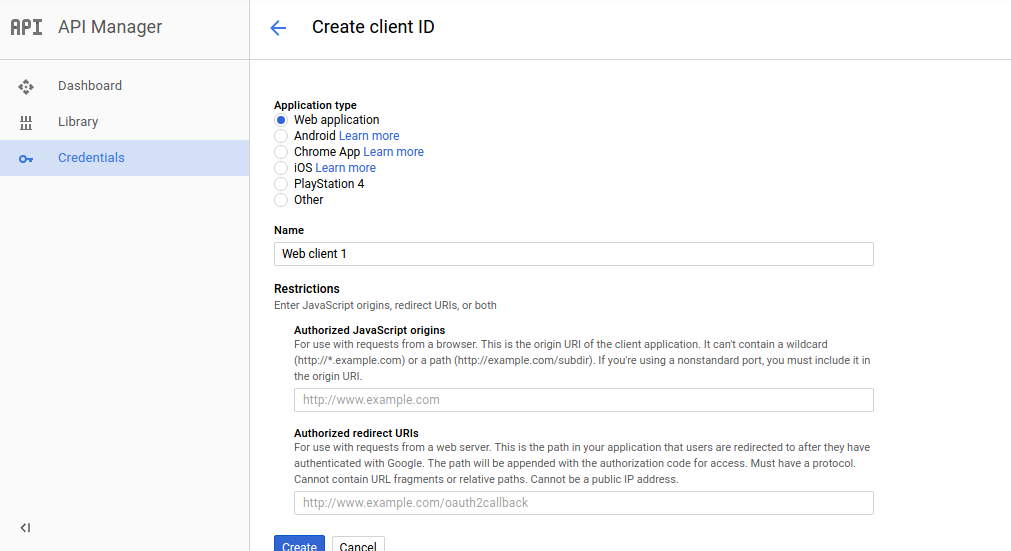The height and width of the screenshot is (551, 1011).
Task: Select the iOS application type
Action: click(281, 168)
